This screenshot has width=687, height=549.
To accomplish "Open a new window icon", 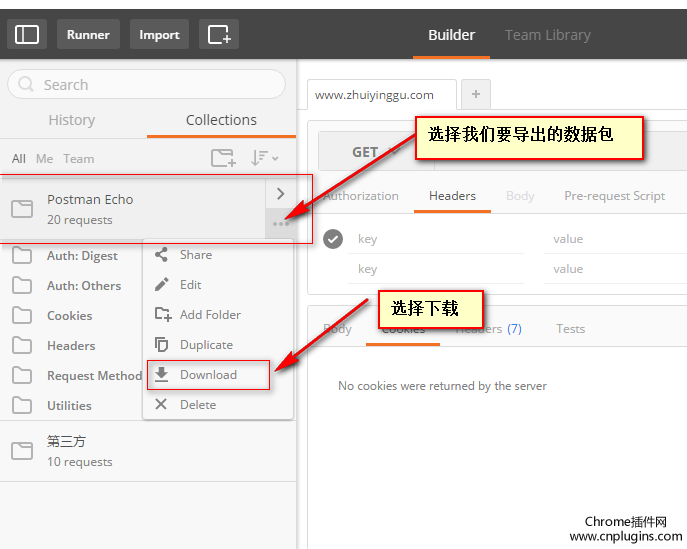I will (219, 34).
